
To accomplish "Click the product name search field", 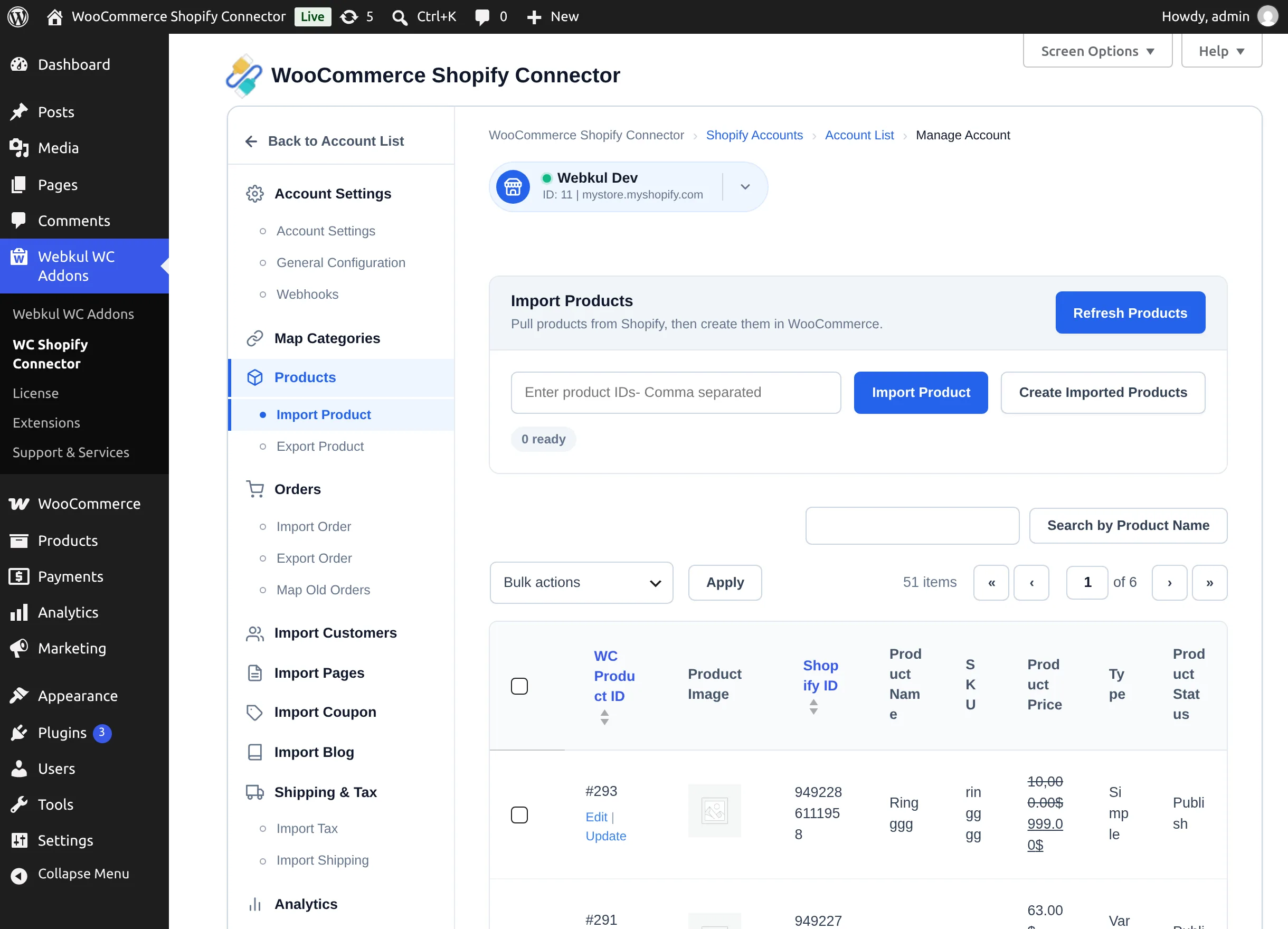I will click(912, 525).
